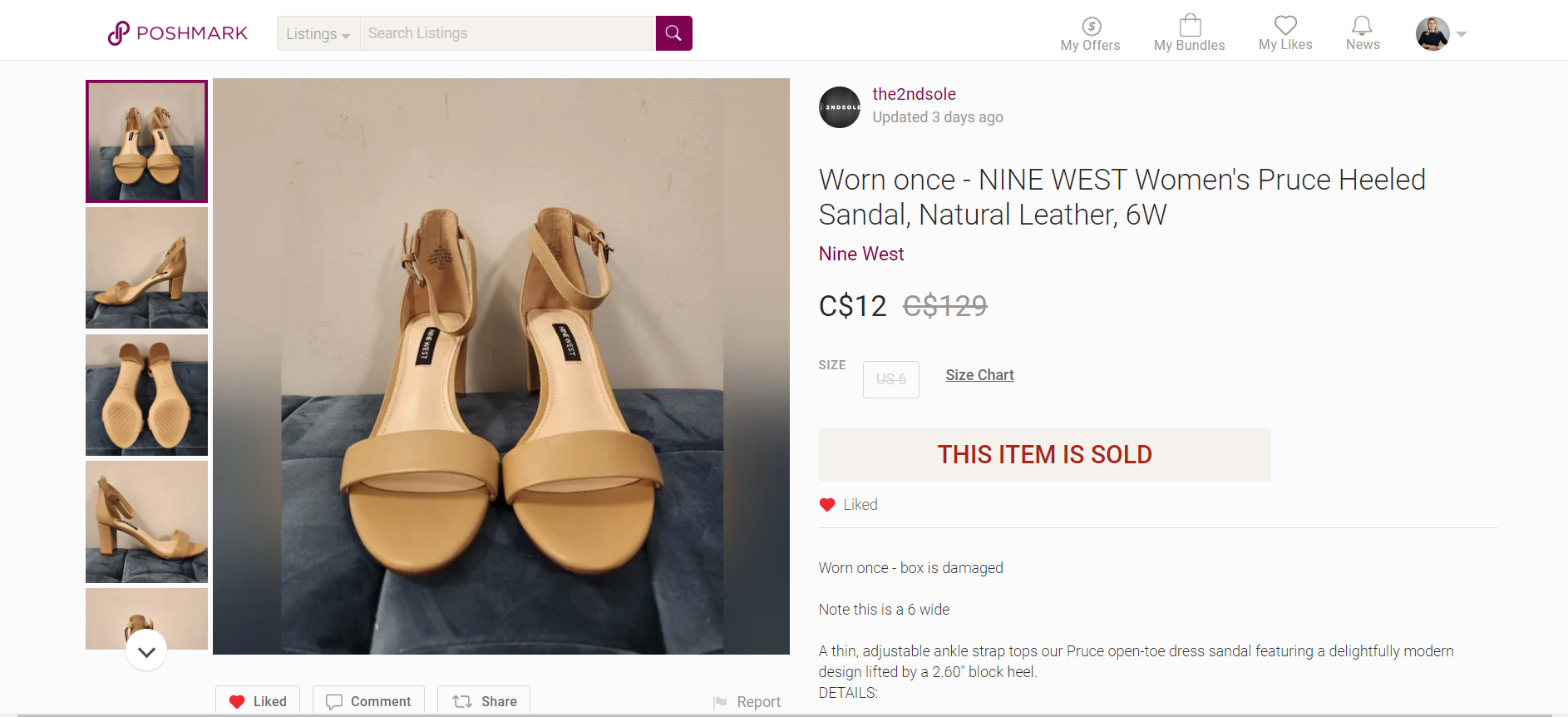Type in the Search Listings field
Image resolution: width=1568 pixels, height=717 pixels.
click(507, 33)
